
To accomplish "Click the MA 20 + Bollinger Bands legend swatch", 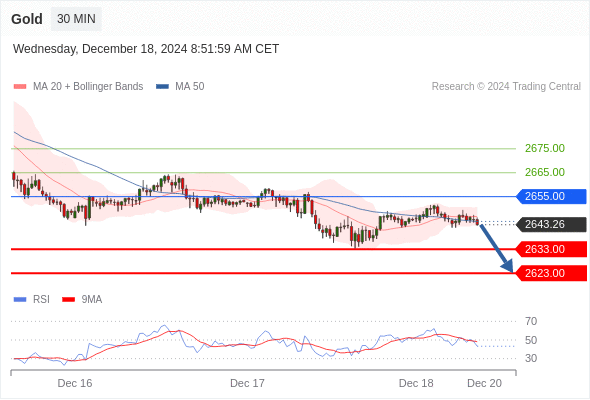I will pyautogui.click(x=20, y=87).
